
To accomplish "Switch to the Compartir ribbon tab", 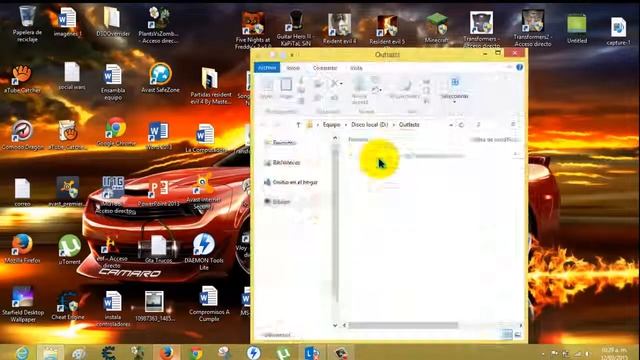I will [x=325, y=68].
